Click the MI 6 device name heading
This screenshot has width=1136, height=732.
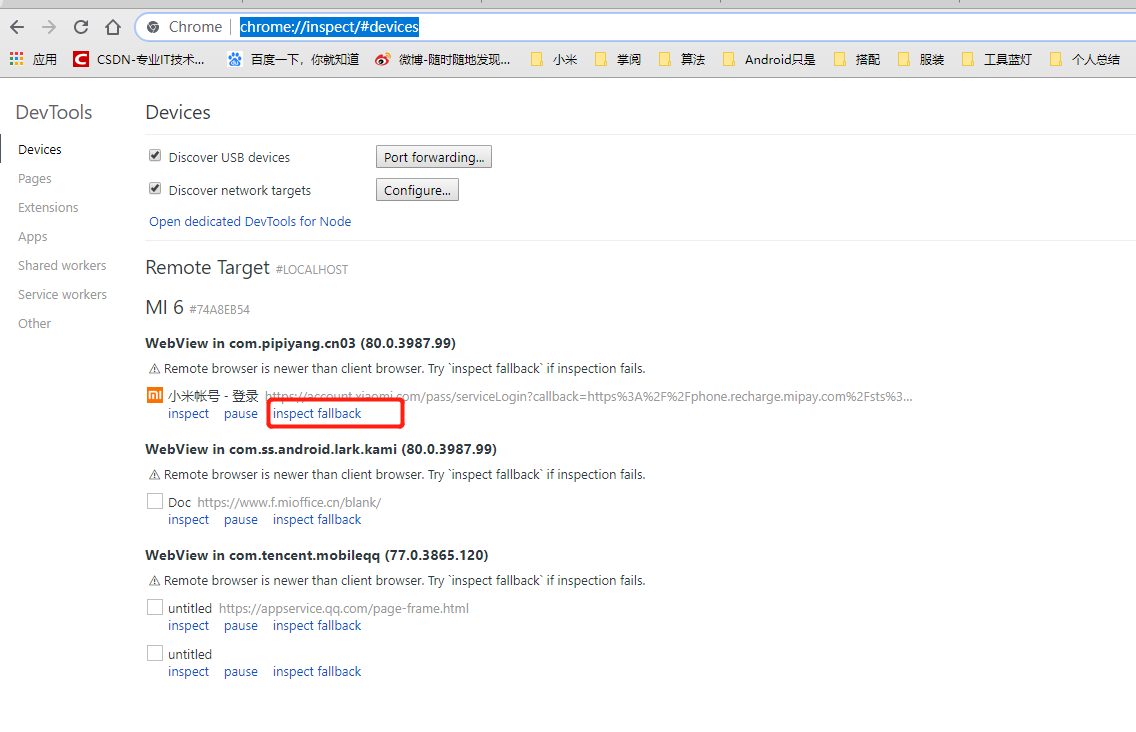point(164,307)
